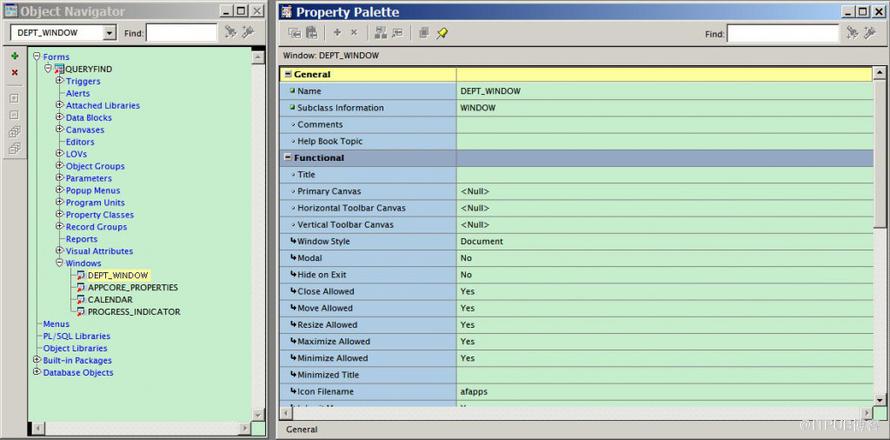Open the DEPT_WINDOW dropdown in Object Navigator
890x440 pixels.
pos(109,33)
